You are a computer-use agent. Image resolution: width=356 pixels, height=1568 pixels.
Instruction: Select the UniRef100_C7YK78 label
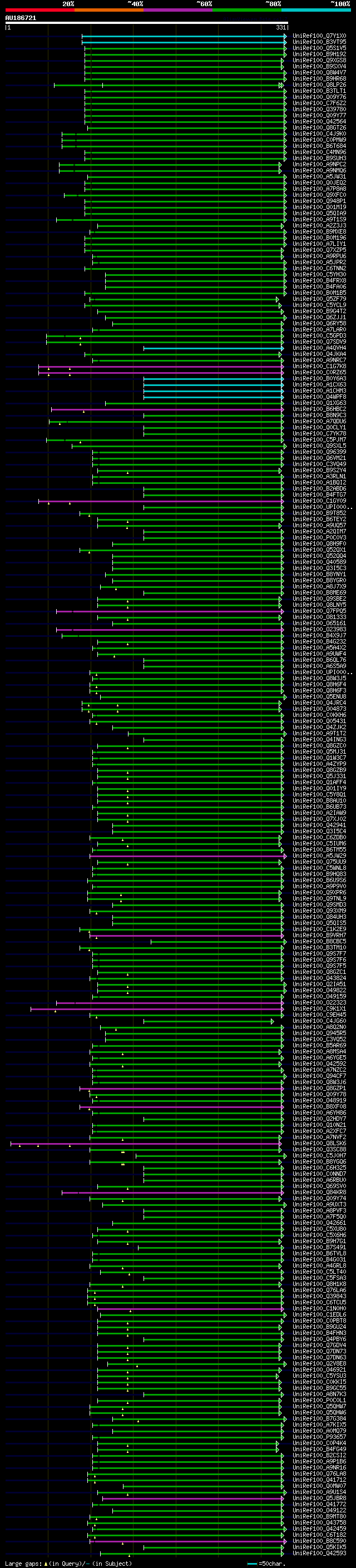[319, 433]
